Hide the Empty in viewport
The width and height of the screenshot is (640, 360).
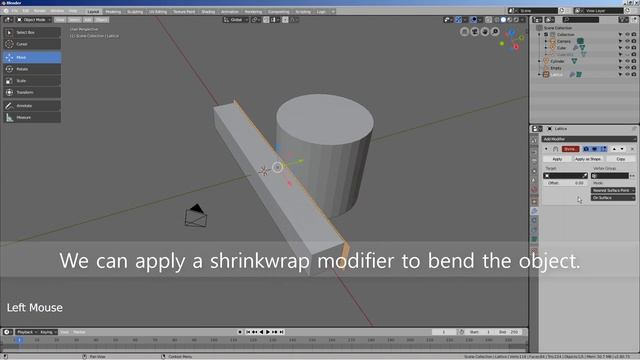click(627, 68)
